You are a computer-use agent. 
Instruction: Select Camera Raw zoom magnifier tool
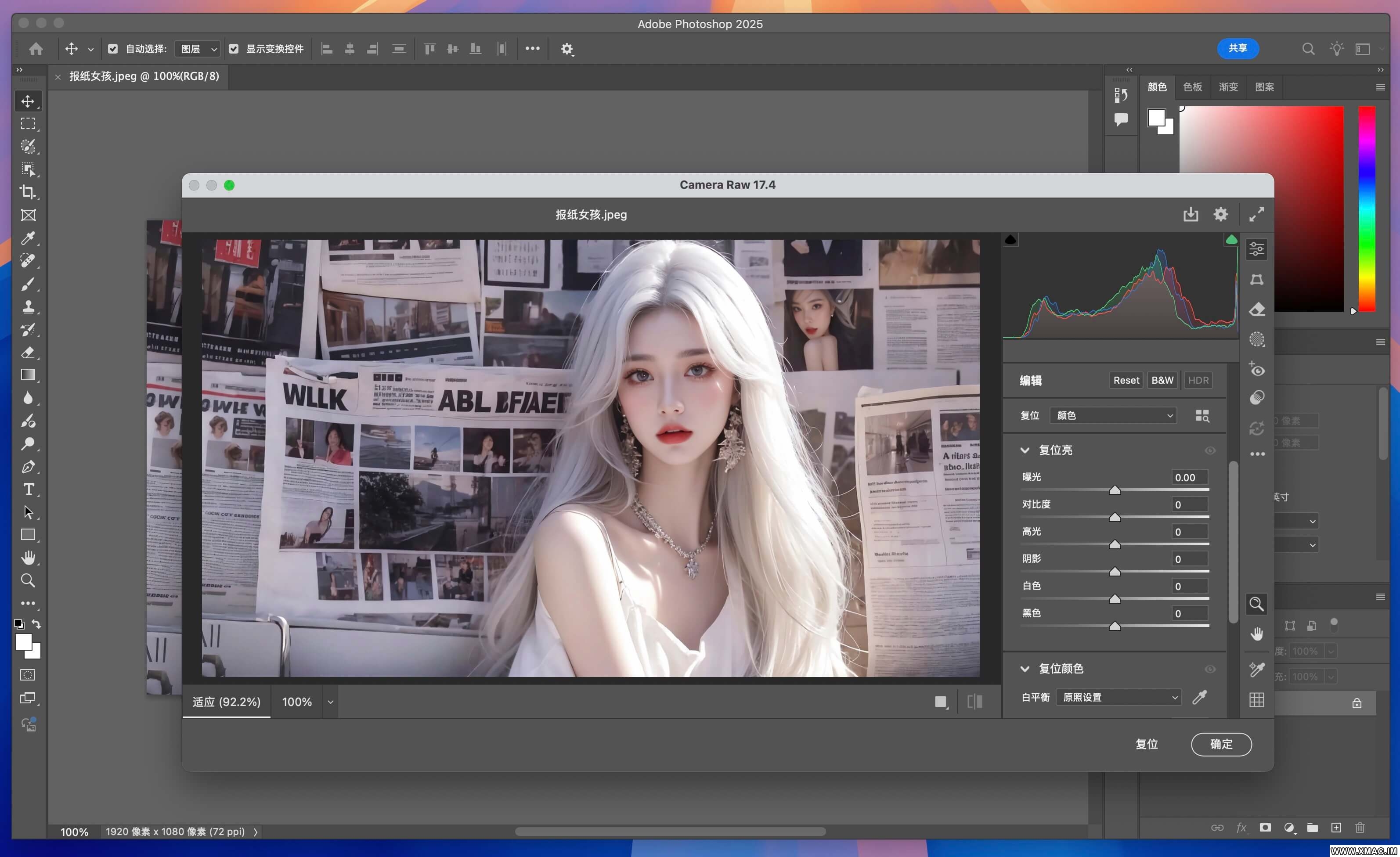pos(1257,604)
